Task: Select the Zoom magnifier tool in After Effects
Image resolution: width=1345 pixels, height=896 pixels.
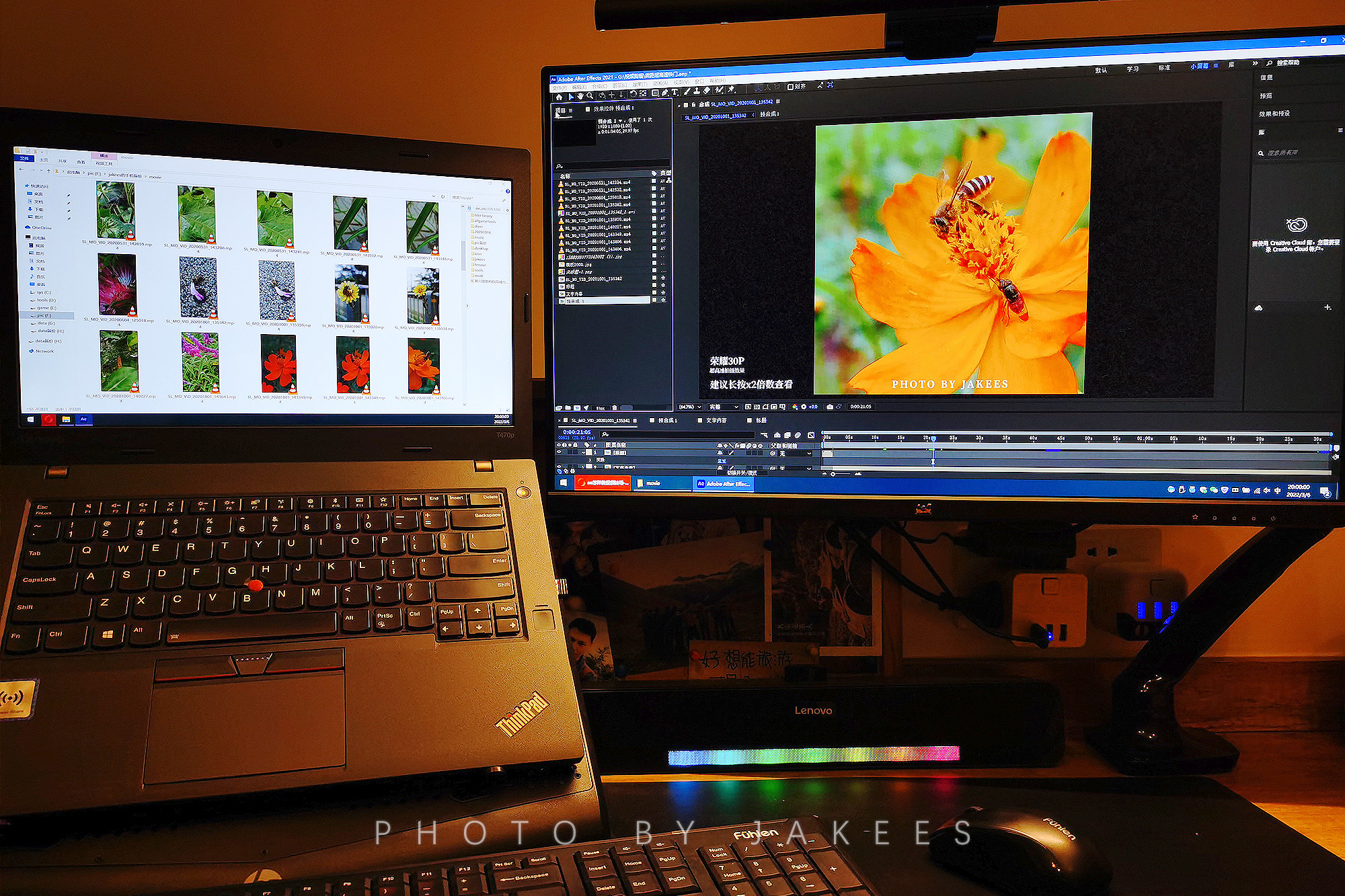Action: (590, 95)
